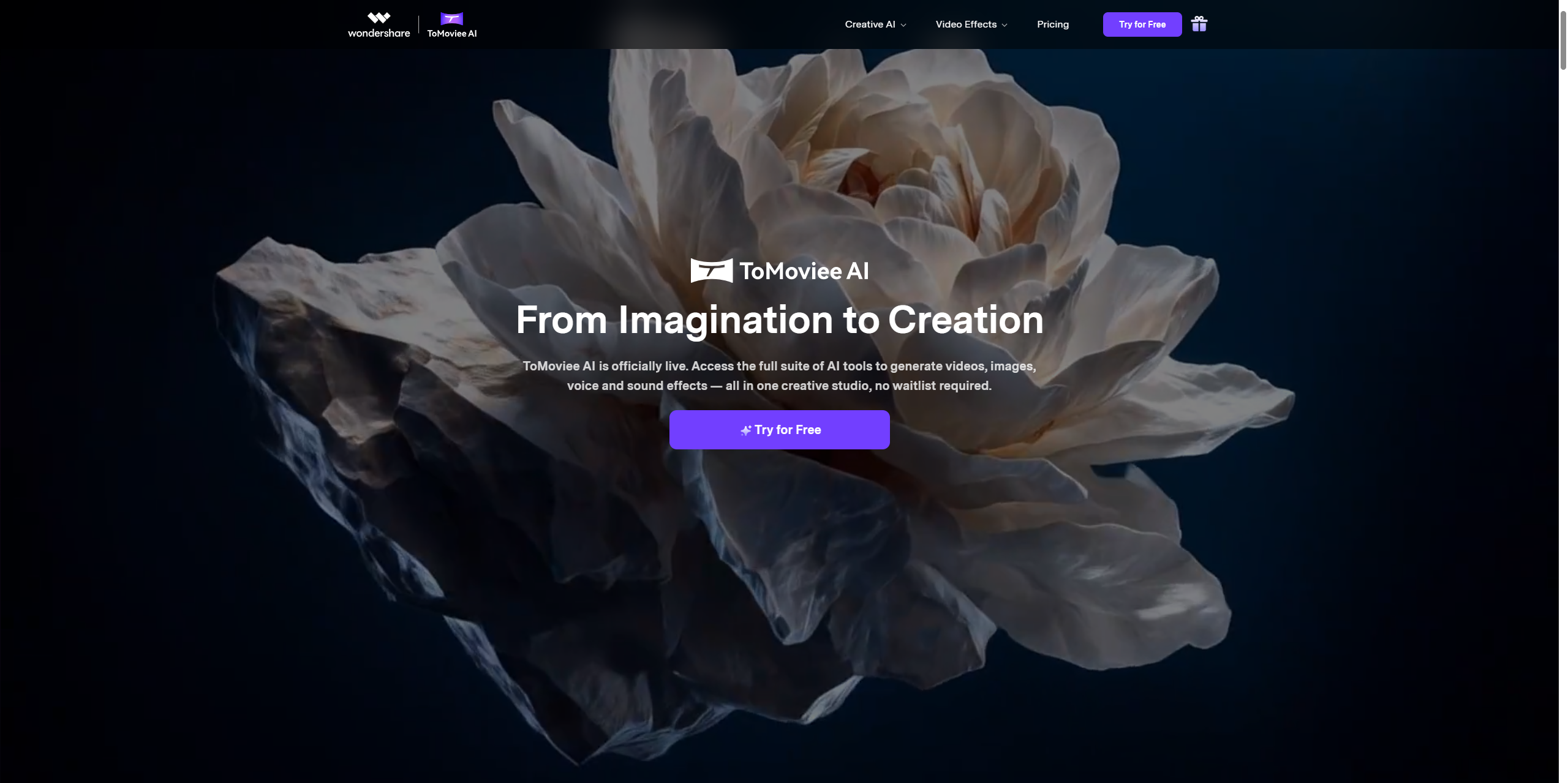Expand the Creative AI menu

coord(870,24)
